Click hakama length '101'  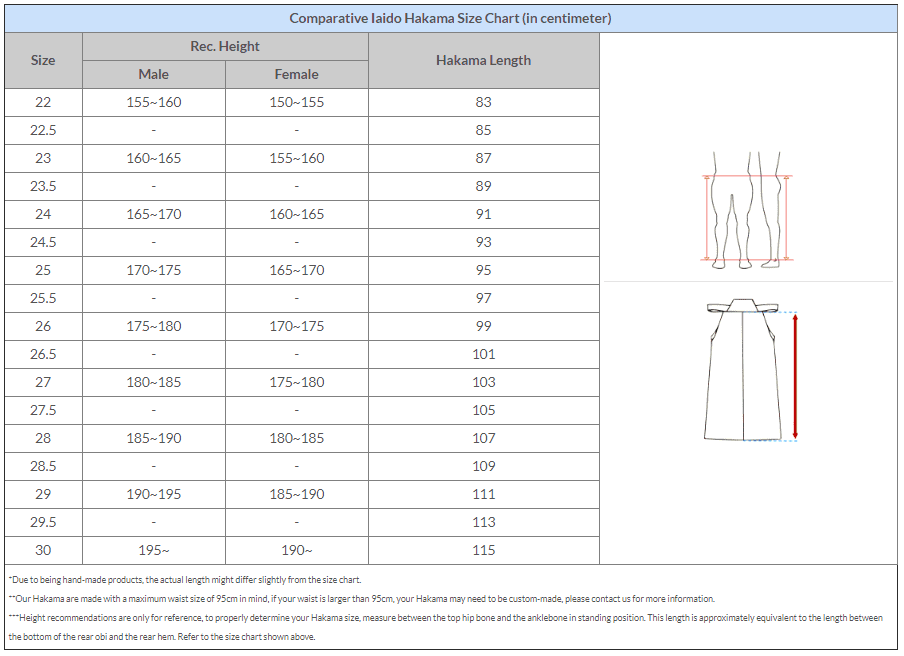click(x=484, y=355)
